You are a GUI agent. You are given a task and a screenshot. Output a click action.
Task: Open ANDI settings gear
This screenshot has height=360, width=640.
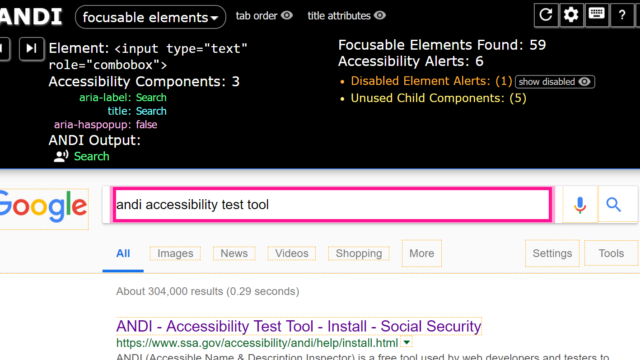(571, 15)
